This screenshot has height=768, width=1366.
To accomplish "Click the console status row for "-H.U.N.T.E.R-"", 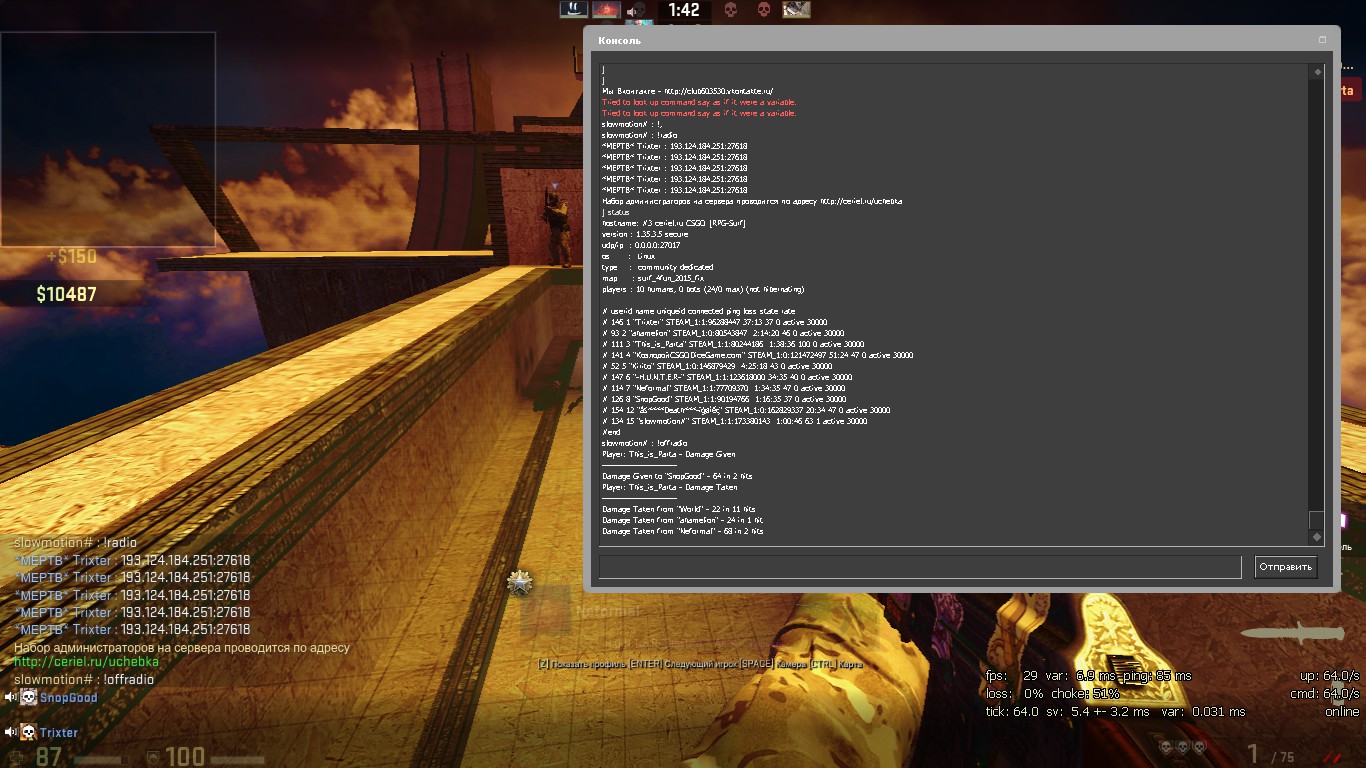I will click(x=727, y=377).
